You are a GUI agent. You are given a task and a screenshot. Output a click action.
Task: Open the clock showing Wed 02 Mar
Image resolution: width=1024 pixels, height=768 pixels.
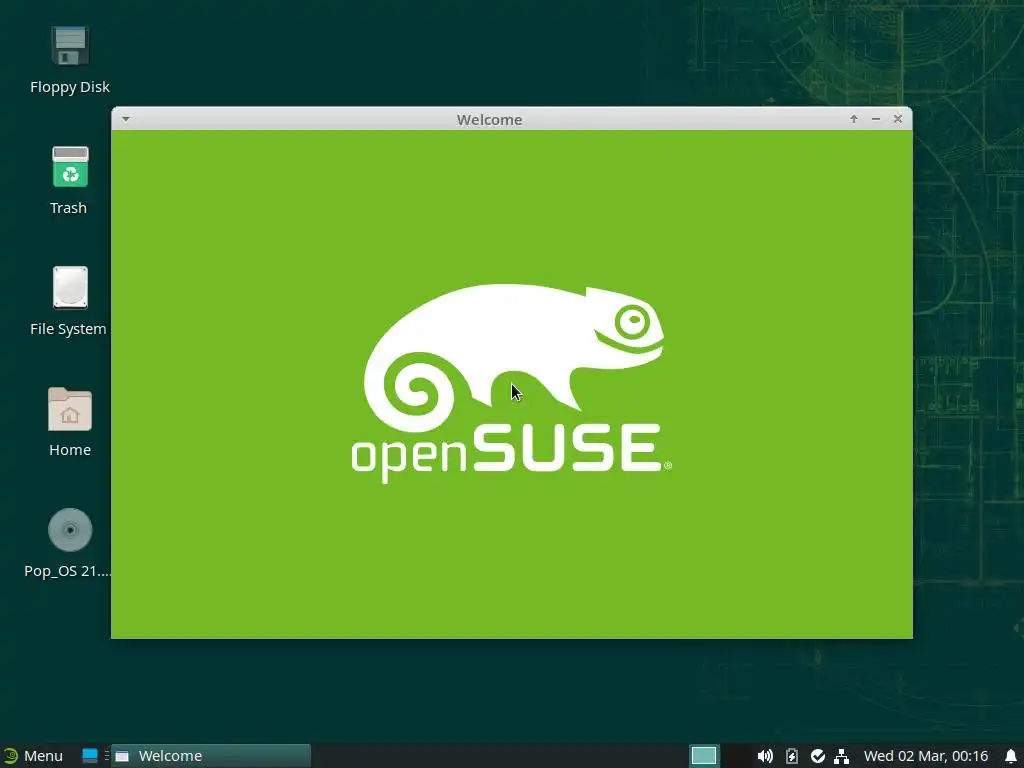(x=925, y=756)
